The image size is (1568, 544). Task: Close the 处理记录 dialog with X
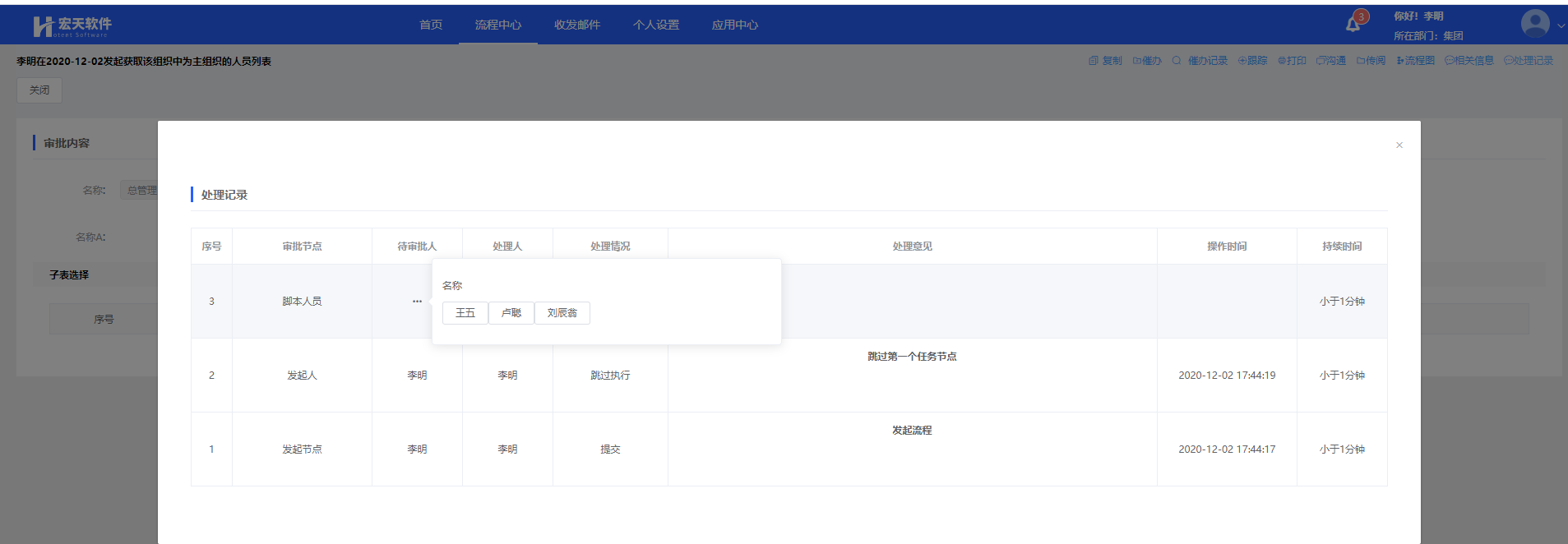[x=1399, y=145]
